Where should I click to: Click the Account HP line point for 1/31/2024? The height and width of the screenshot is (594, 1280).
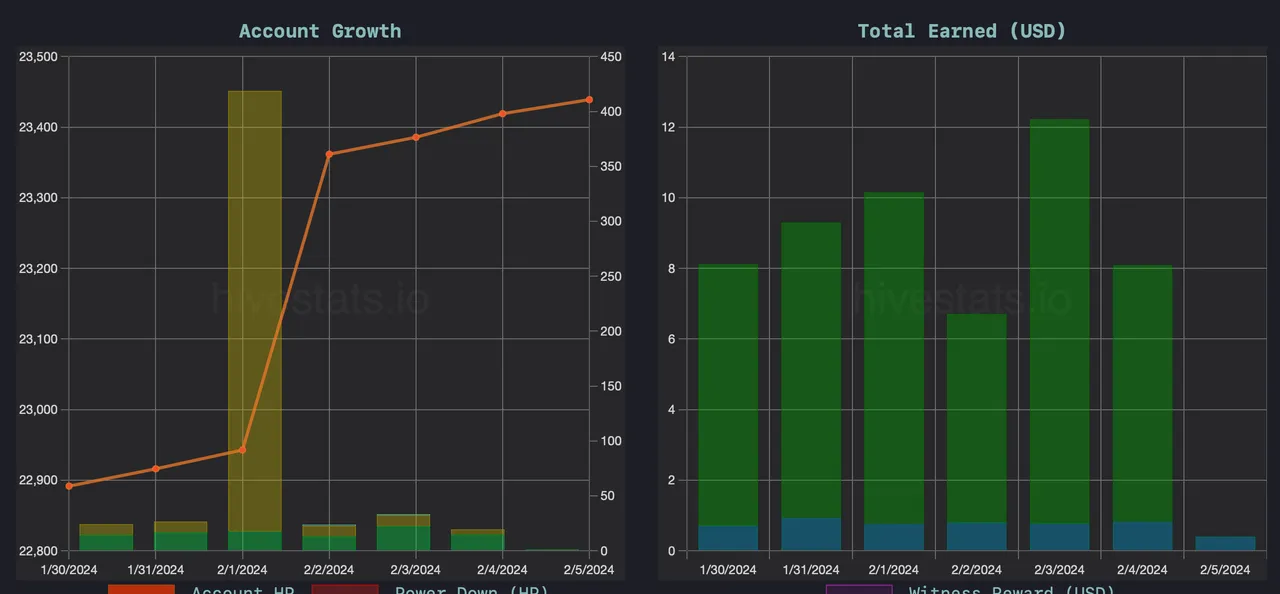(155, 468)
